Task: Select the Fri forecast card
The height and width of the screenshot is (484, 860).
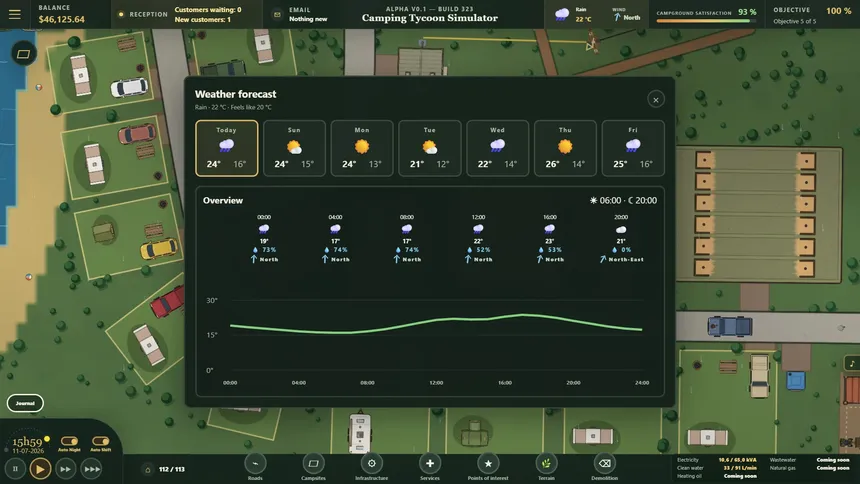Action: click(633, 148)
